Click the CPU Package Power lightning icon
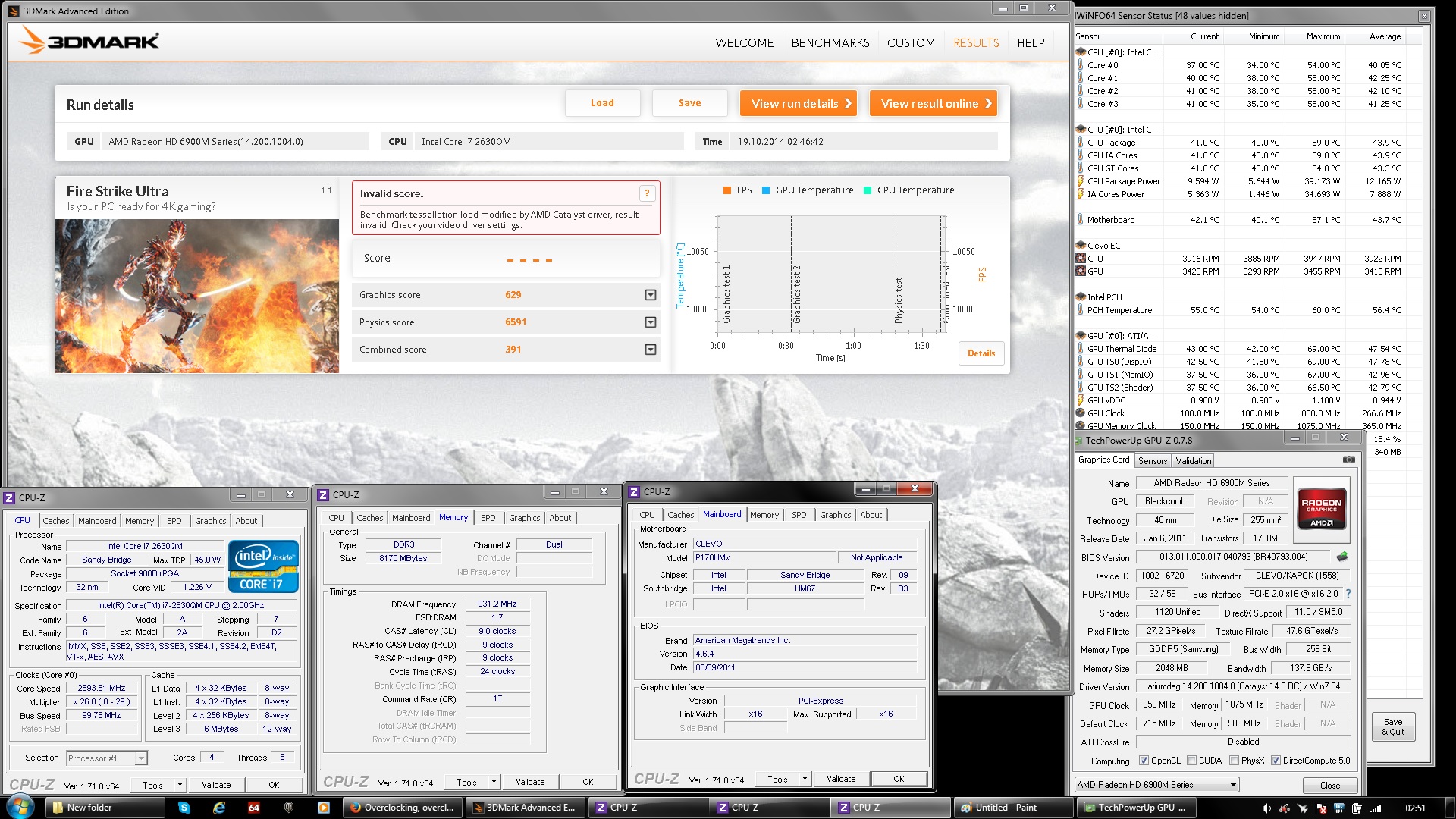The height and width of the screenshot is (819, 1456). click(x=1081, y=181)
